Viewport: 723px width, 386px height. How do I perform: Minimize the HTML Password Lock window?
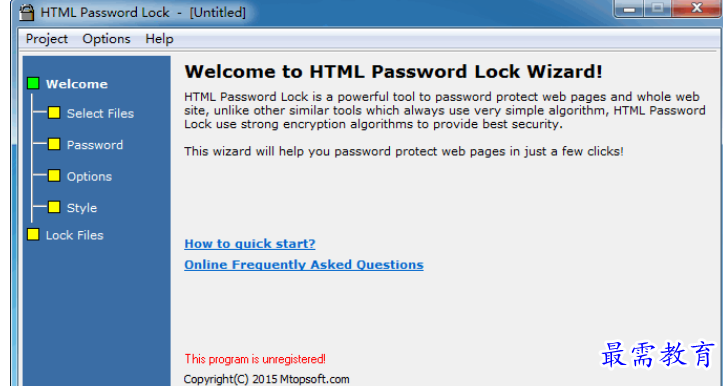[628, 8]
